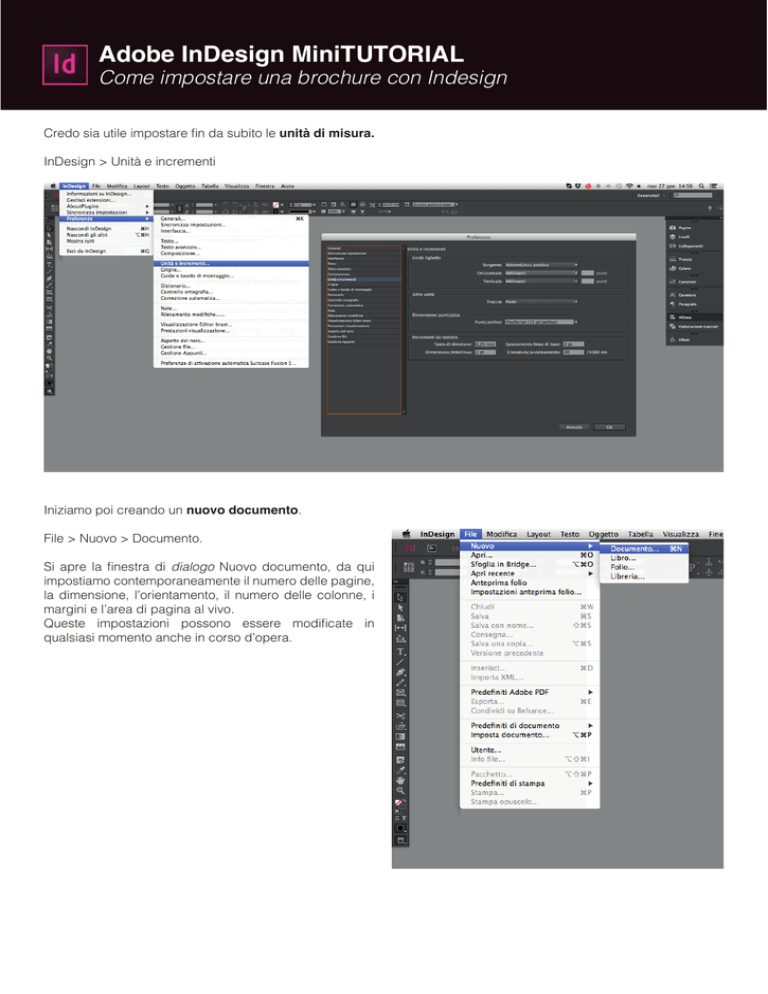Select the Type tool in the larger toolbar
Screen dimensions: 768x994
tap(401, 652)
